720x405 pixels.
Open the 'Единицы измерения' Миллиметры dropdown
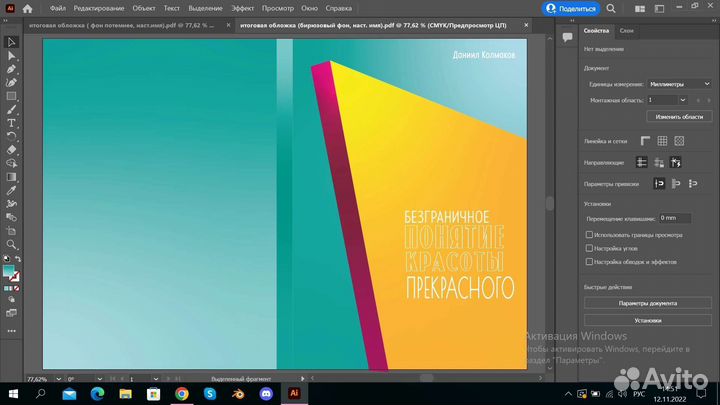click(x=679, y=85)
